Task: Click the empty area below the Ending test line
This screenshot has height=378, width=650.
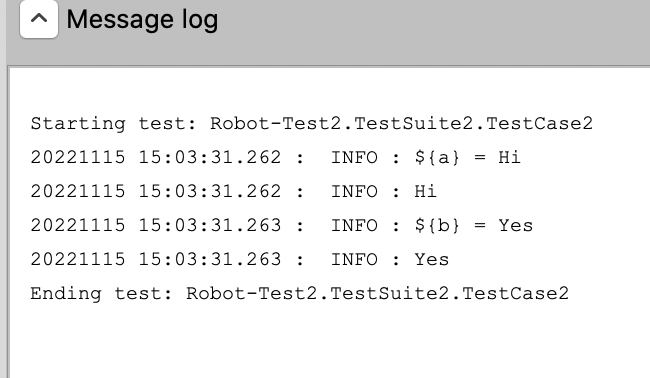Action: (x=327, y=342)
